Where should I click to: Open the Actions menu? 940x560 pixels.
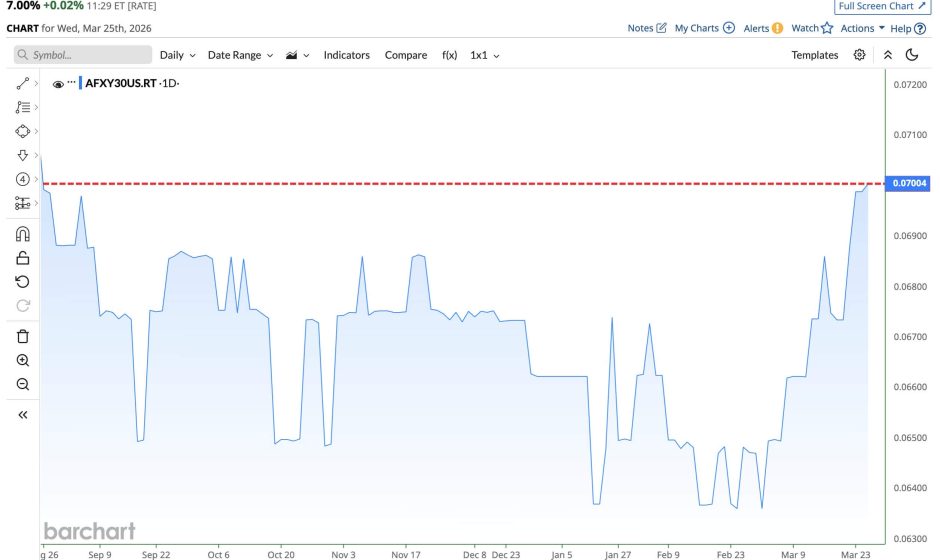click(862, 28)
